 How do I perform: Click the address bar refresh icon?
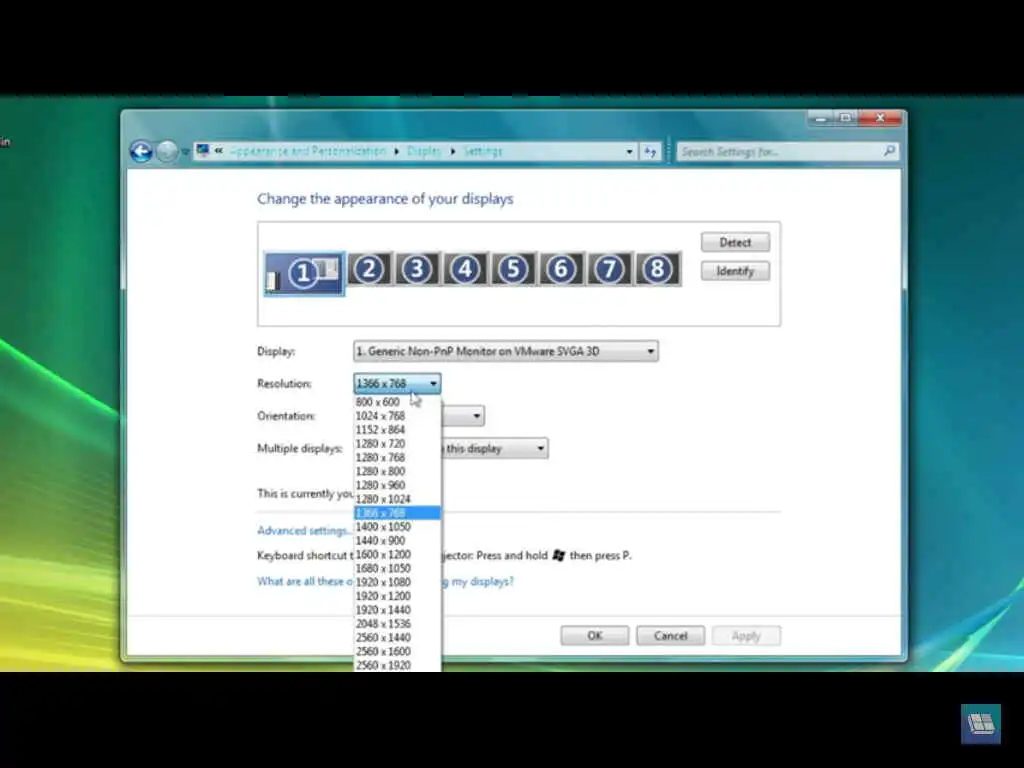click(650, 152)
